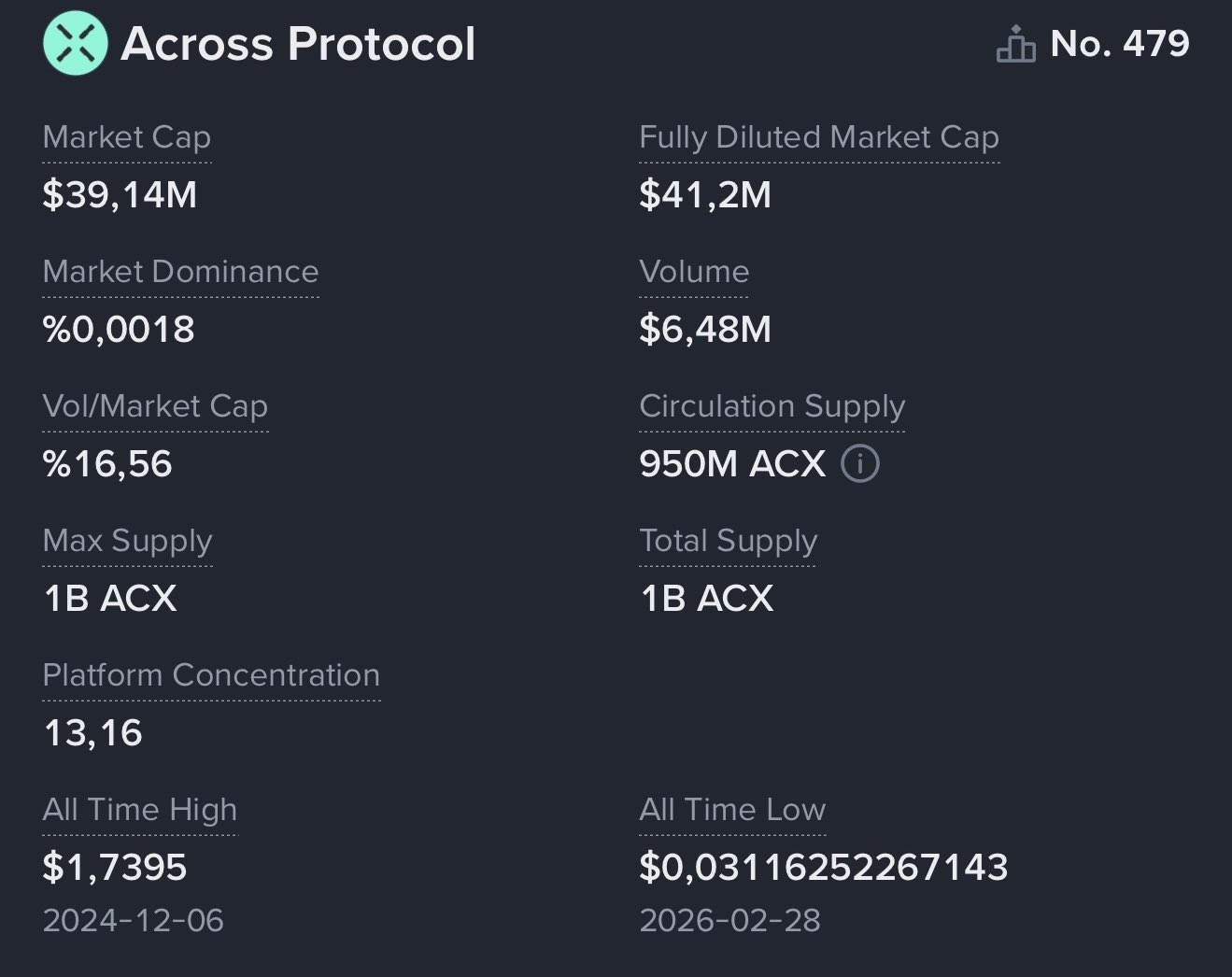Viewport: 1232px width, 977px height.
Task: Click the Max Supply label
Action: [x=128, y=541]
